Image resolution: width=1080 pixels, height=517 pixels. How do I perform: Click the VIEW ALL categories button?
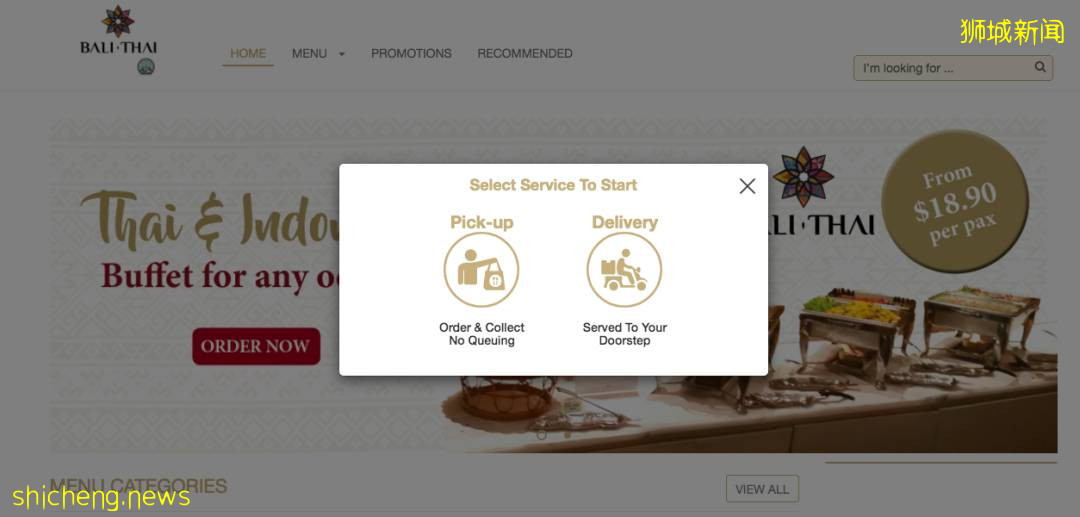[x=762, y=489]
